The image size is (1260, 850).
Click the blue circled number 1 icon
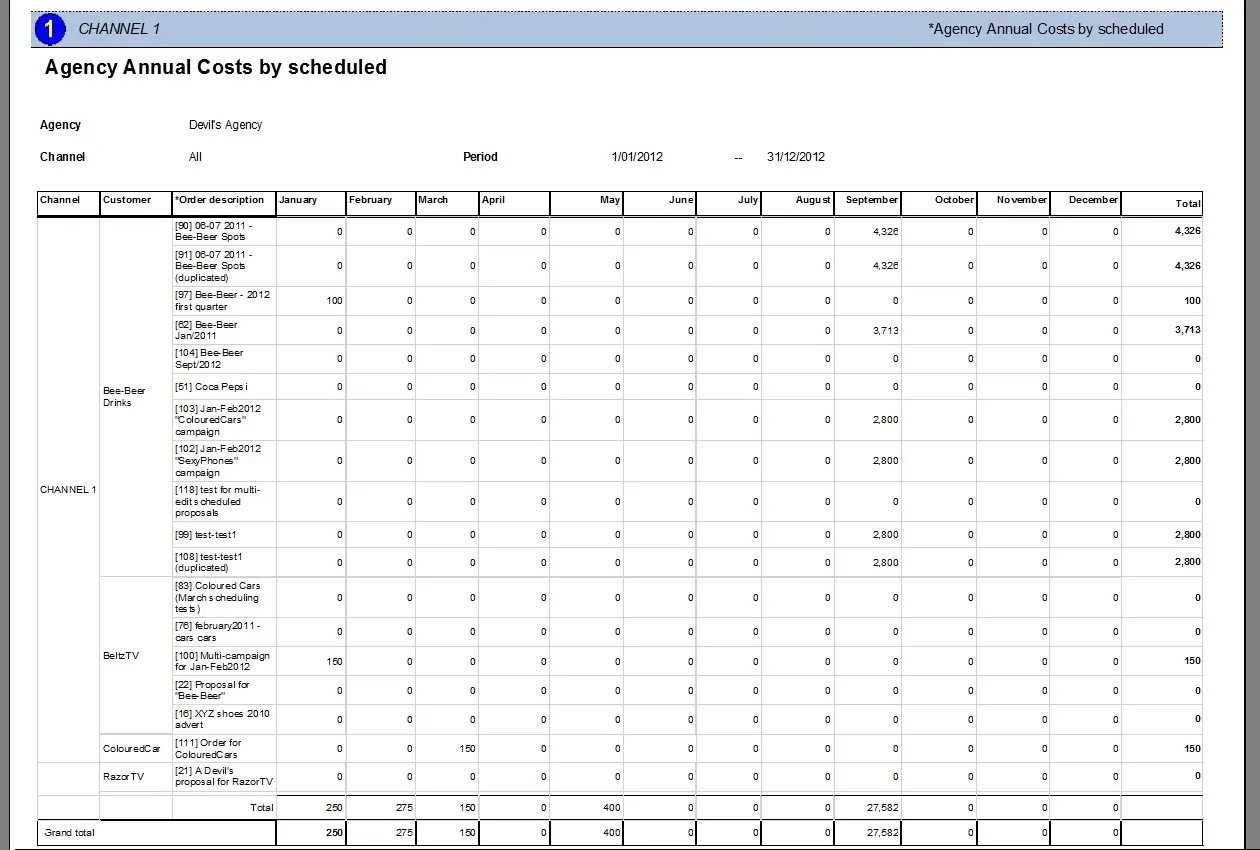tap(49, 29)
